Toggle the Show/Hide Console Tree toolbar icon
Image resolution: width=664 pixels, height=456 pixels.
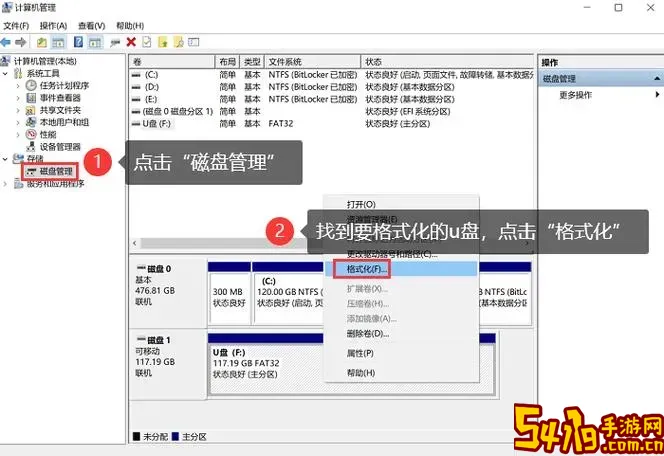pyautogui.click(x=58, y=42)
